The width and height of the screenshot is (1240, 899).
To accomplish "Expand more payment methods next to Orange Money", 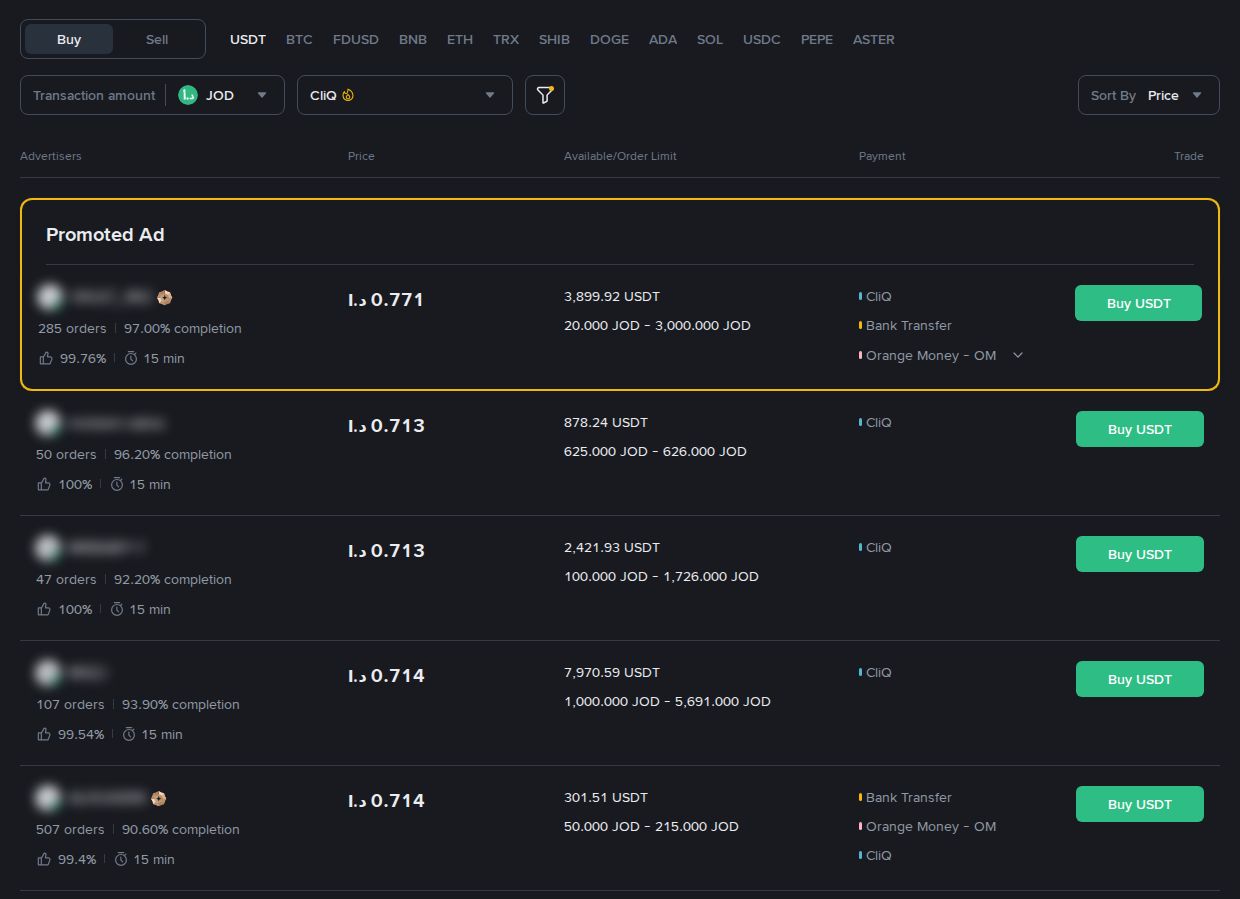I will pos(1018,355).
